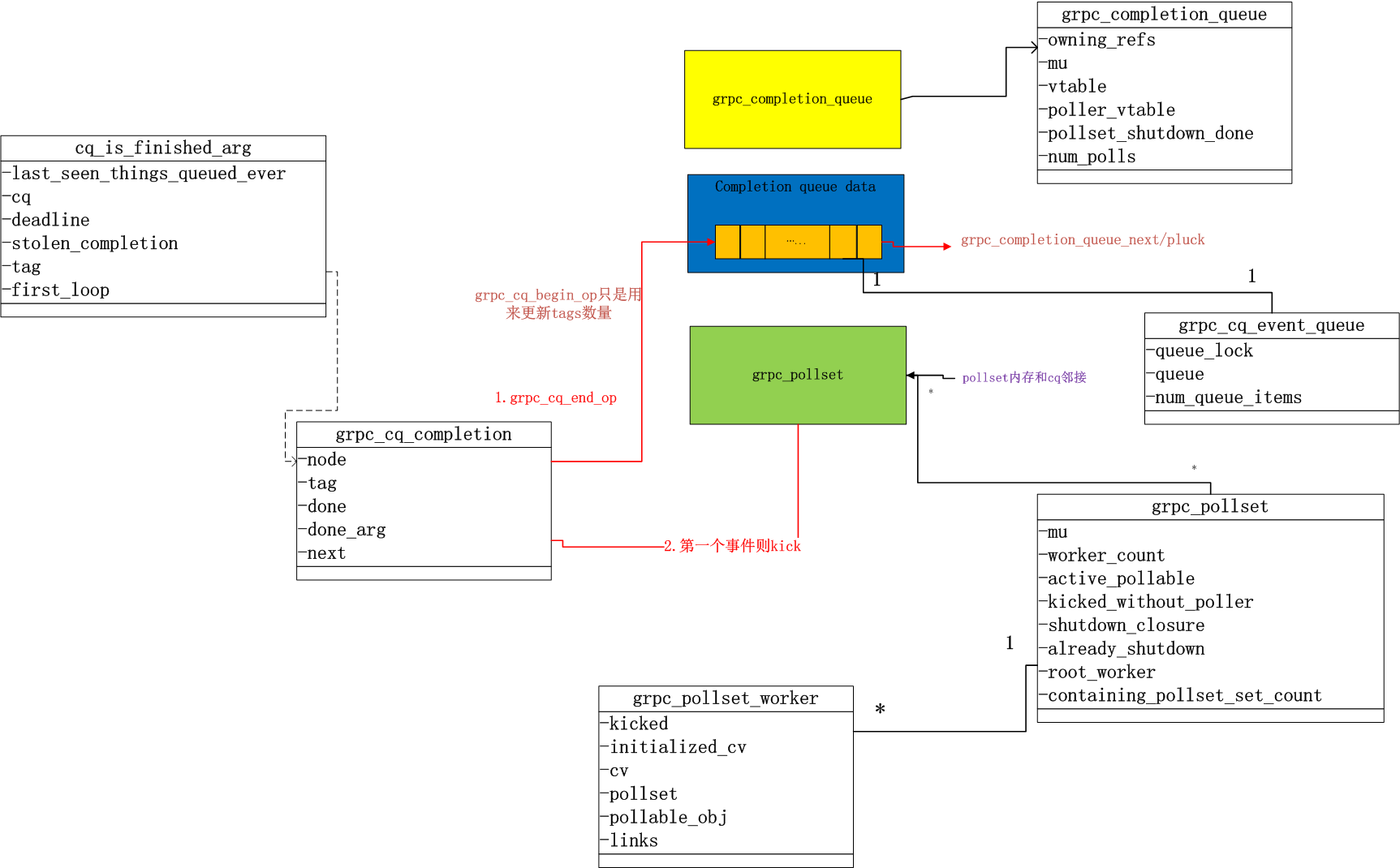Select the green grpc_pollset box

point(797,375)
